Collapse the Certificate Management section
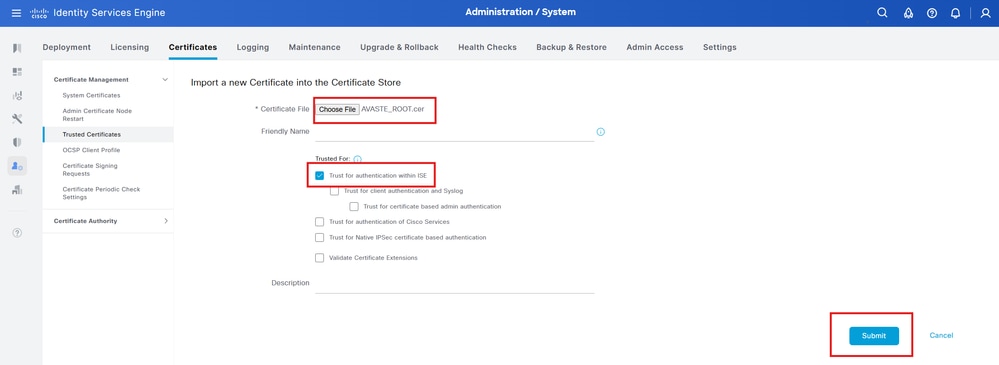 click(165, 80)
